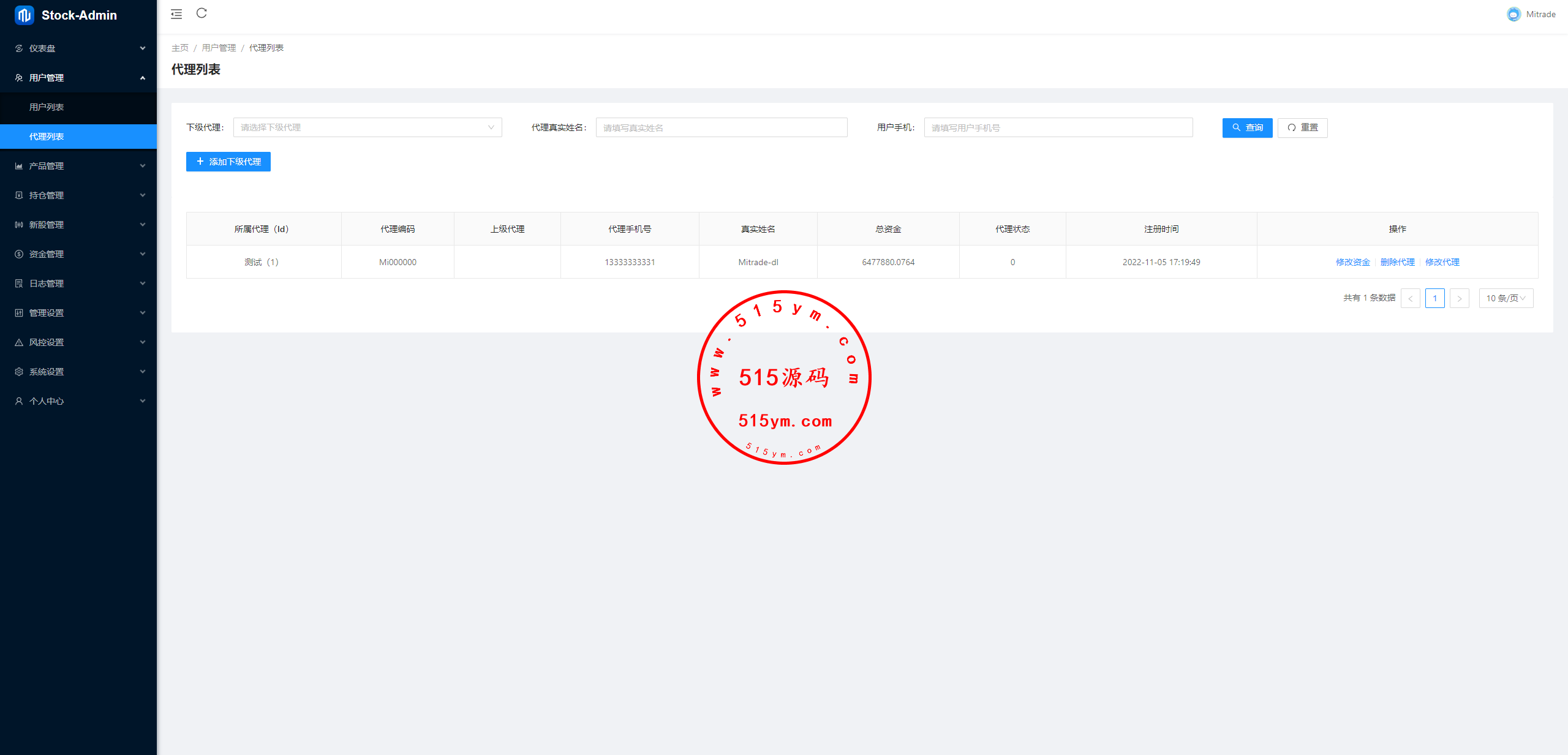Click the 重置 reset button

(x=1302, y=127)
